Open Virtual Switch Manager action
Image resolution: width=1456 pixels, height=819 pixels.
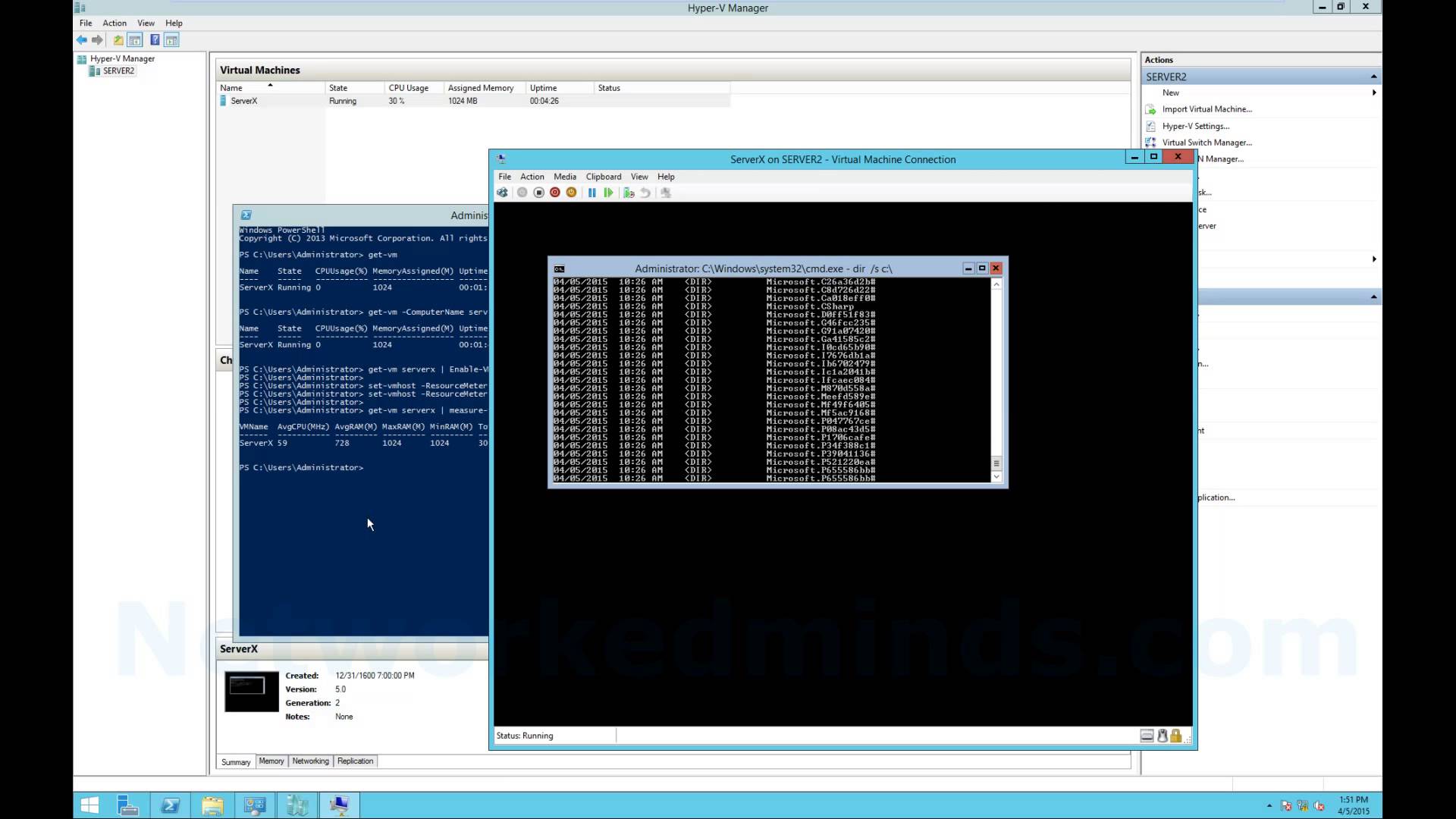pos(1207,143)
